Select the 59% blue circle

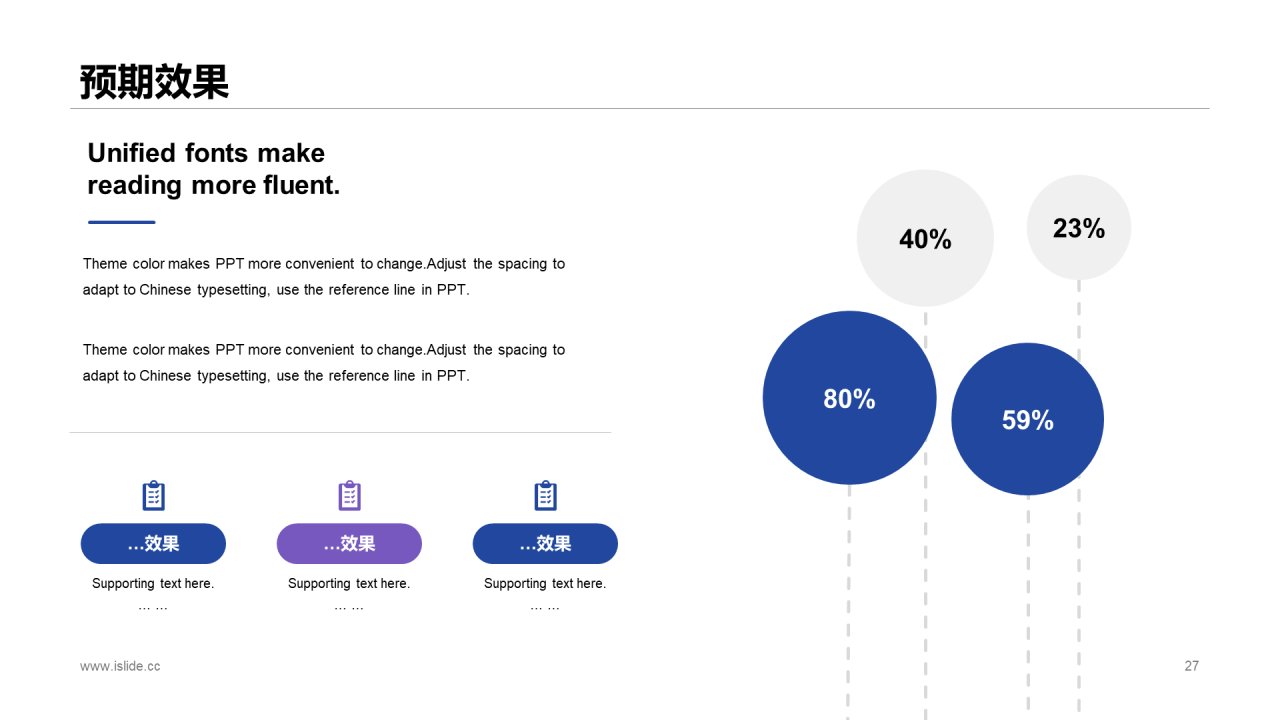pos(1027,419)
